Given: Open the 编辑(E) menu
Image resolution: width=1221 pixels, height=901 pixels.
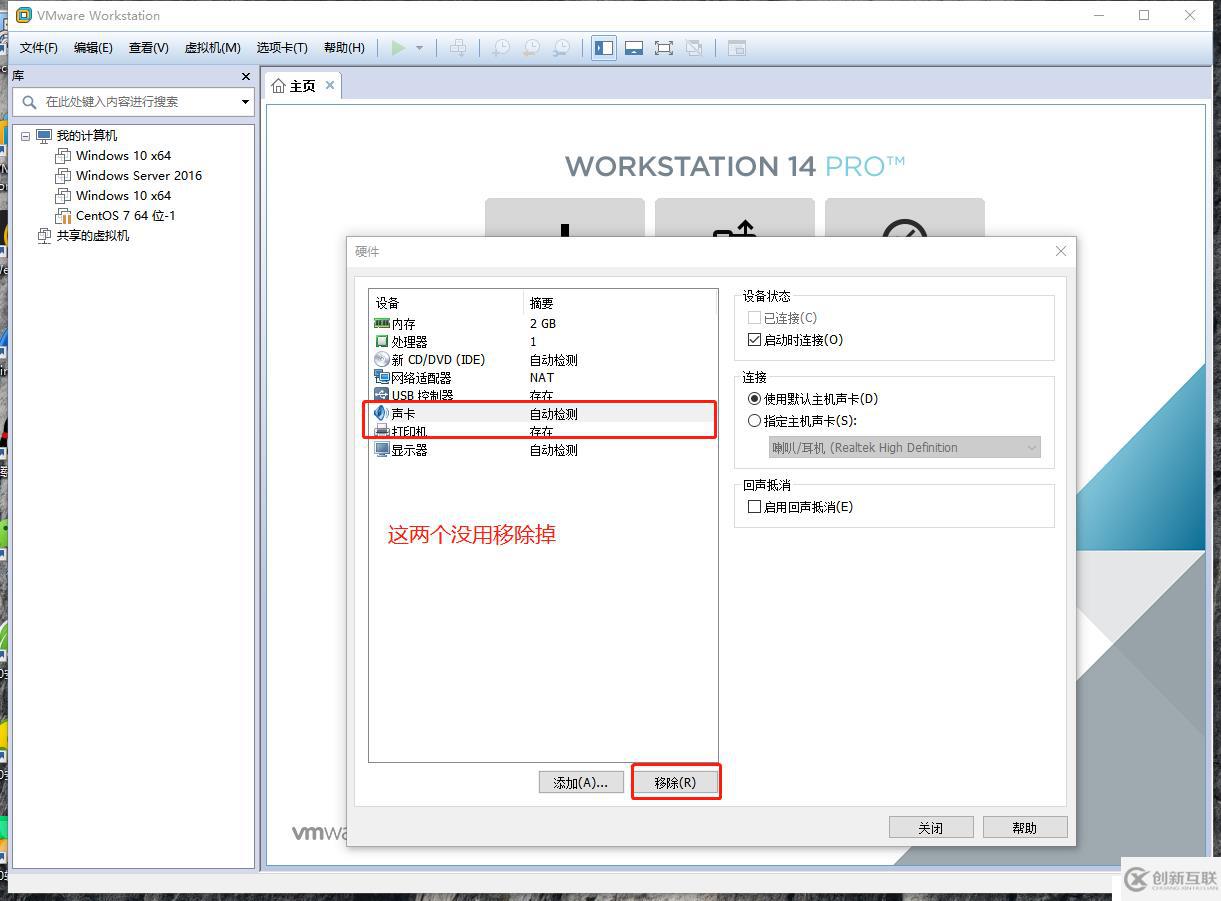Looking at the screenshot, I should (93, 48).
